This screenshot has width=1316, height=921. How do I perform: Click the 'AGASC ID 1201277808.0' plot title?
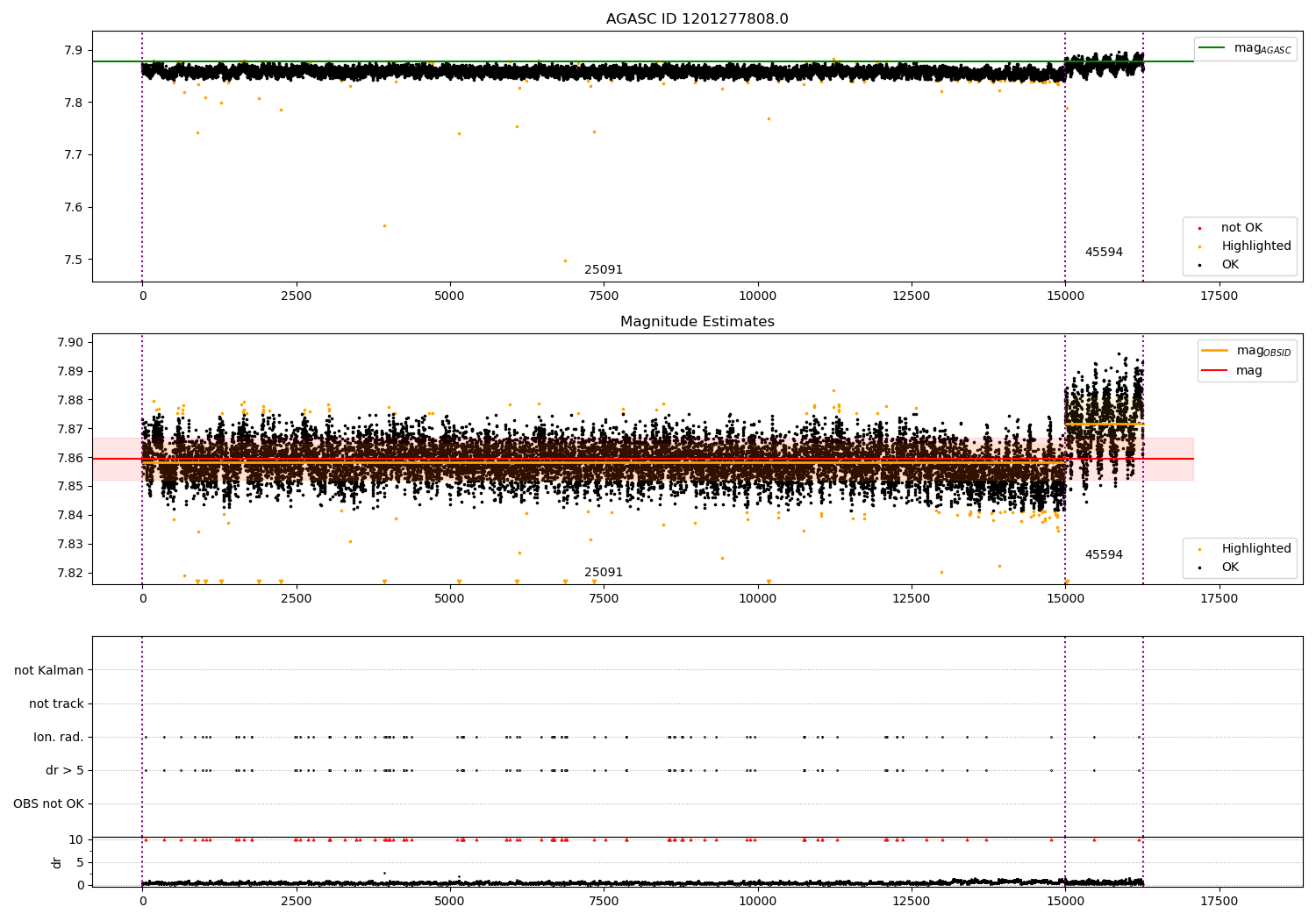point(697,19)
